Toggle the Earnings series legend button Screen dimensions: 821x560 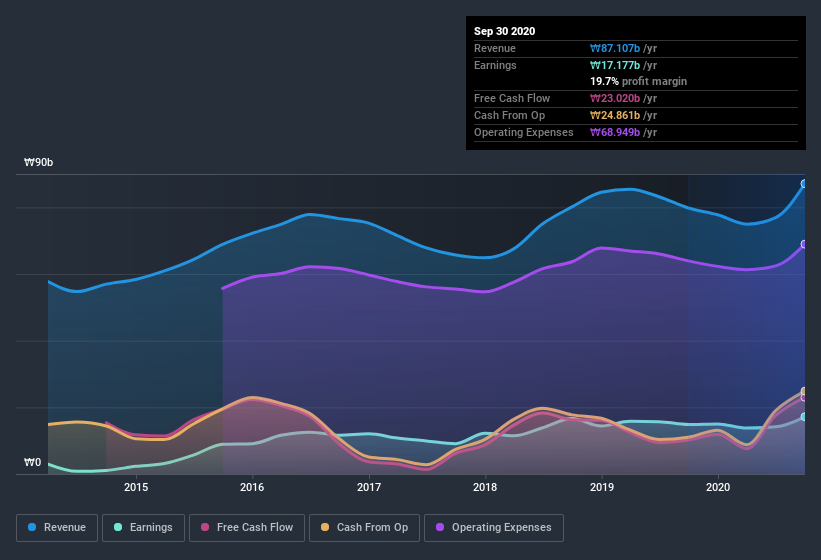click(x=143, y=528)
